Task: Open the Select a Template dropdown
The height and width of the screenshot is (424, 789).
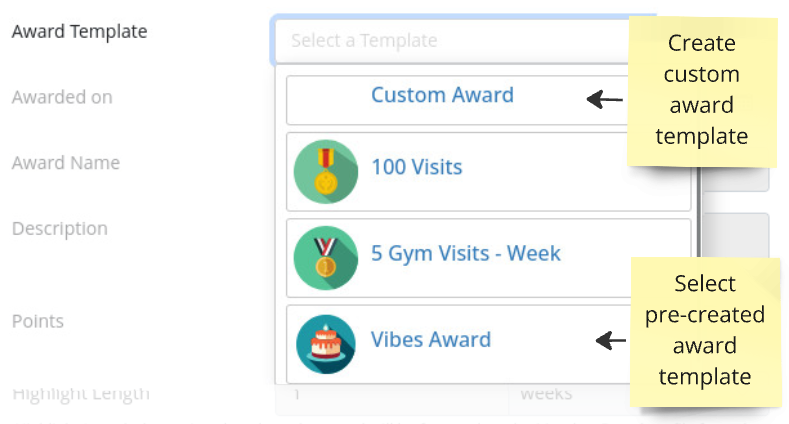Action: (450, 41)
